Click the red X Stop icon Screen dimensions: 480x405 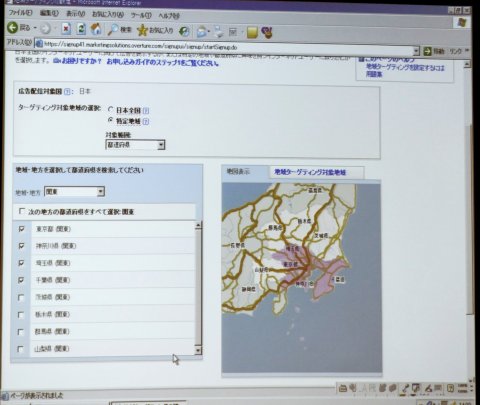pos(66,29)
